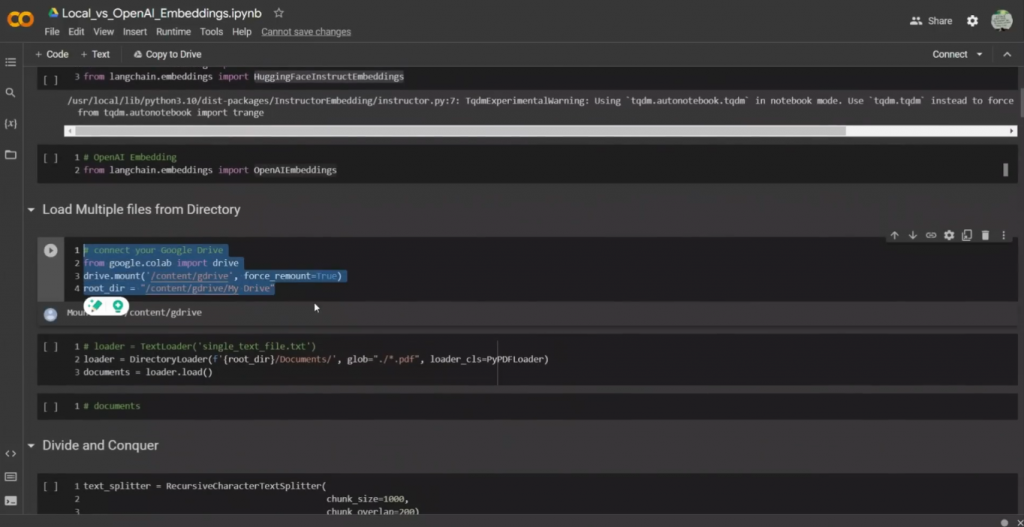Open the Tools menu
This screenshot has width=1024, height=527.
[212, 31]
